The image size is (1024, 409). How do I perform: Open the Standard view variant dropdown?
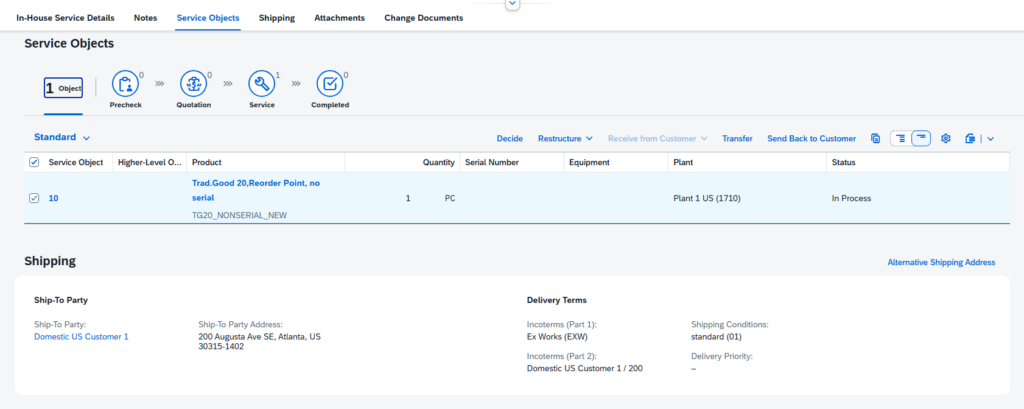tap(62, 137)
